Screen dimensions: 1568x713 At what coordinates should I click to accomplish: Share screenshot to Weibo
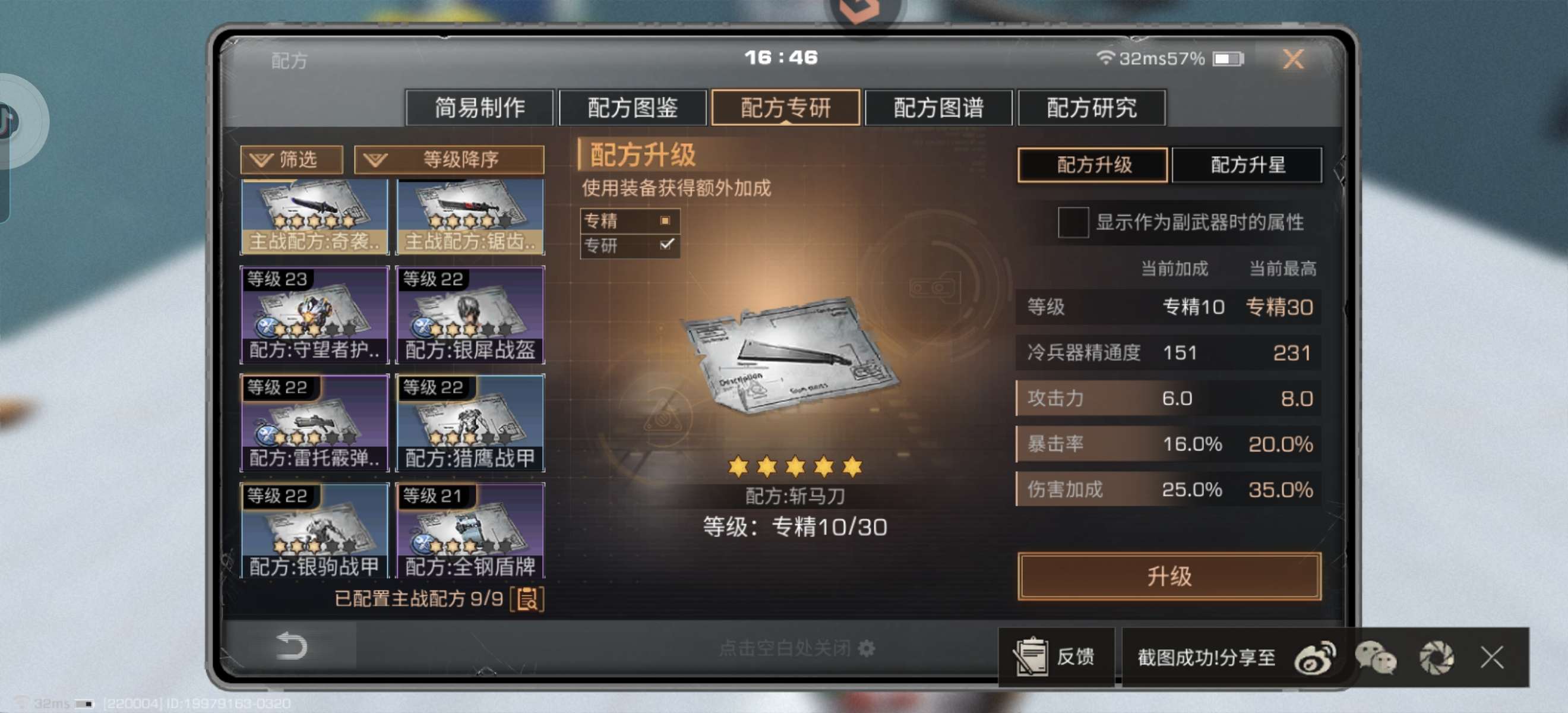click(x=1316, y=658)
